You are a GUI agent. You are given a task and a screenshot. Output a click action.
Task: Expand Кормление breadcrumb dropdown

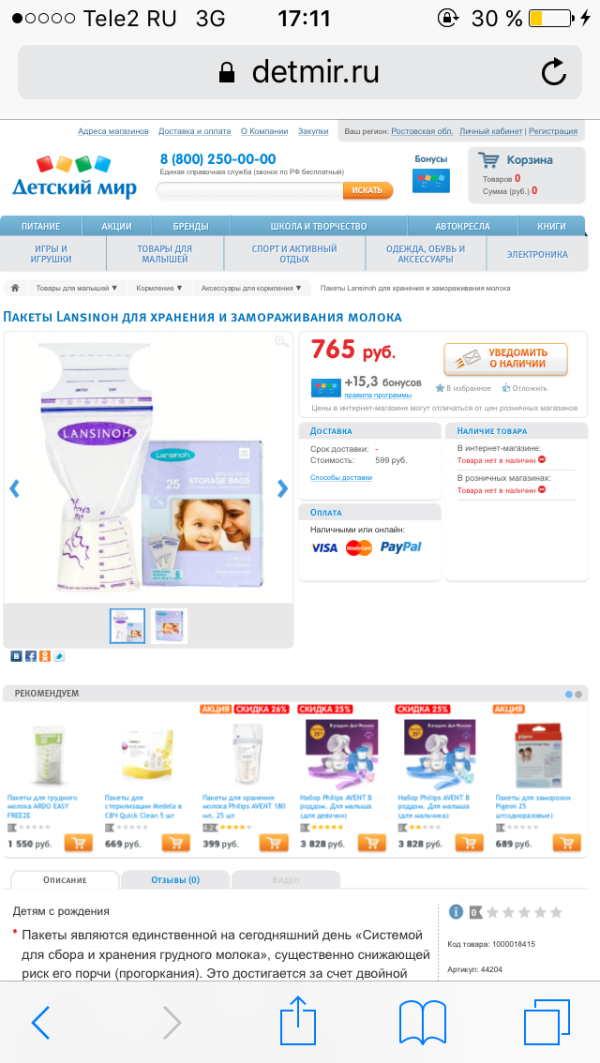159,288
